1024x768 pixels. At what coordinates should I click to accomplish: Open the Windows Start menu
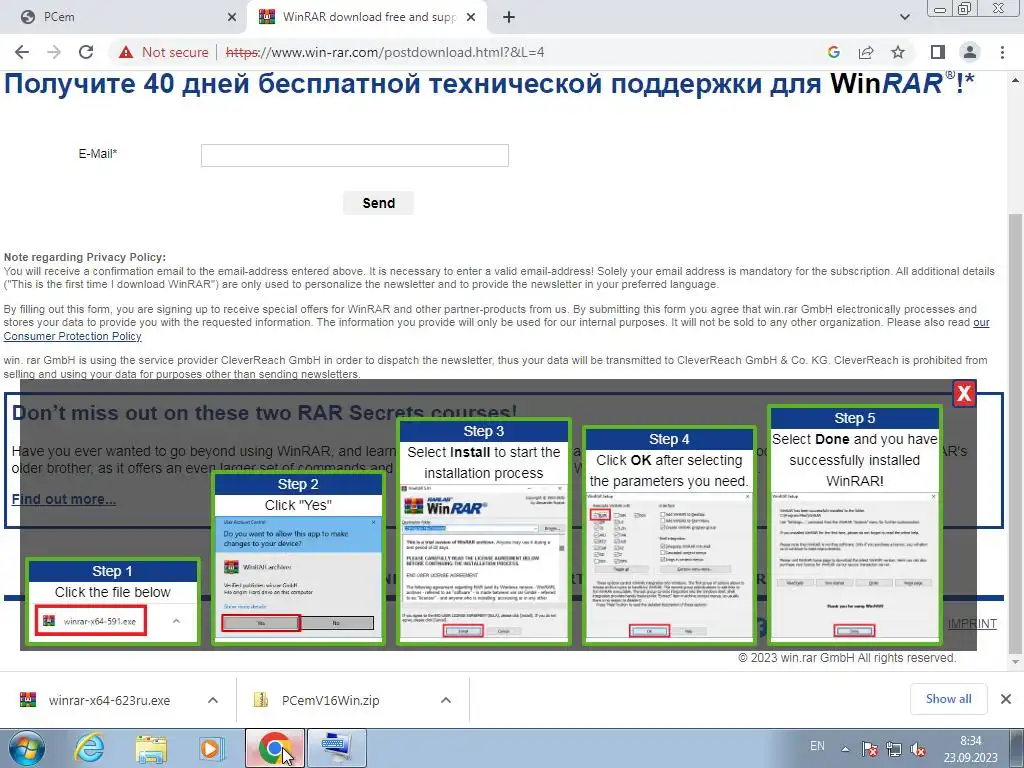(x=27, y=748)
